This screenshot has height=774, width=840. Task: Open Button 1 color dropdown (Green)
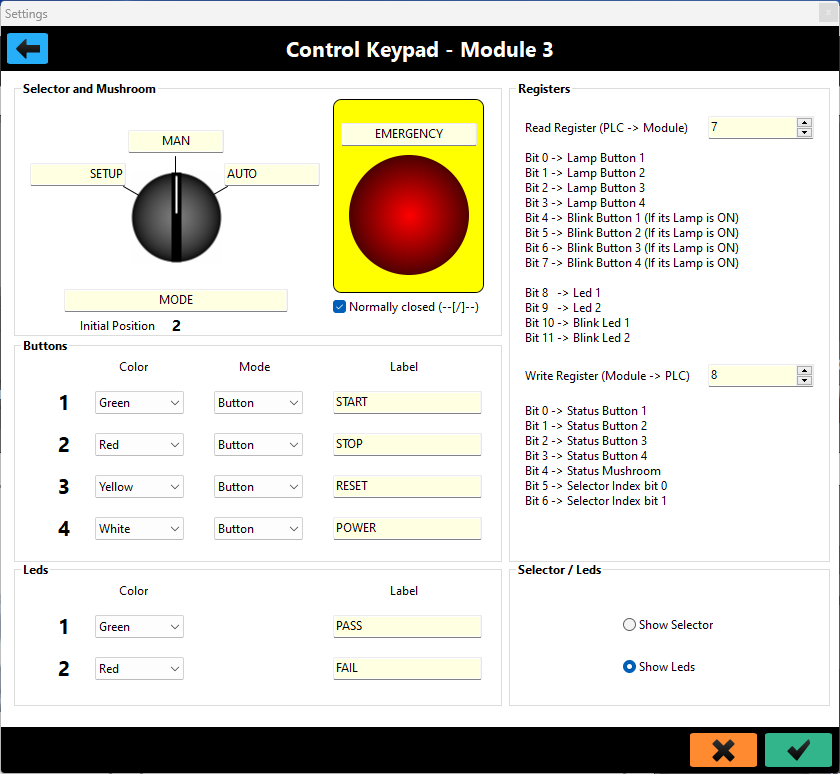tap(139, 403)
